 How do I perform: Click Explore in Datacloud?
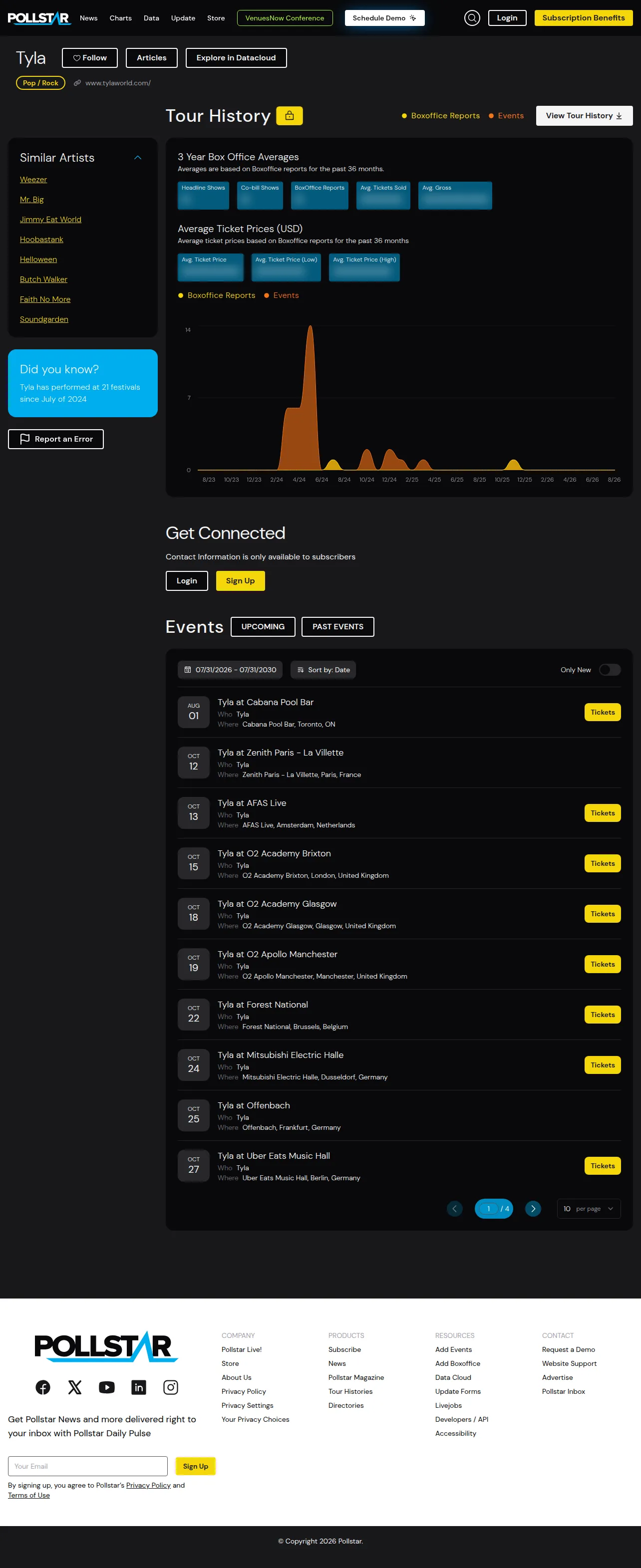236,58
